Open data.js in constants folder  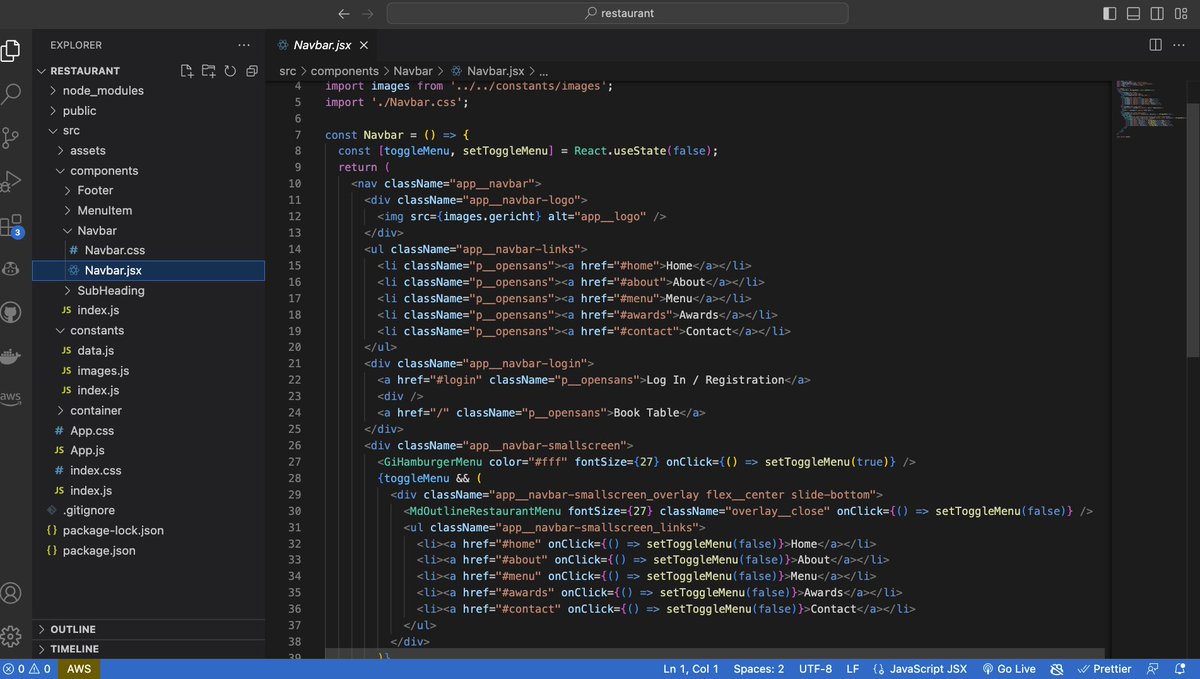pos(148,351)
